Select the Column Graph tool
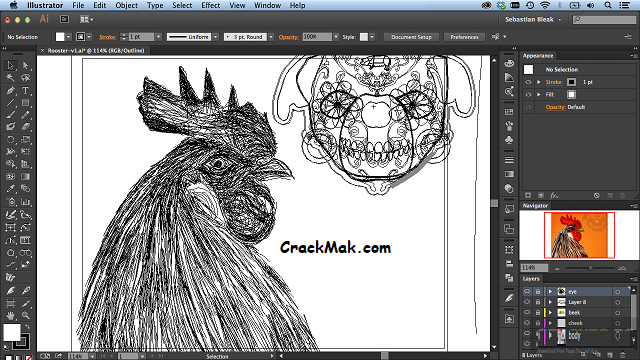The height and width of the screenshot is (360, 640). point(26,202)
